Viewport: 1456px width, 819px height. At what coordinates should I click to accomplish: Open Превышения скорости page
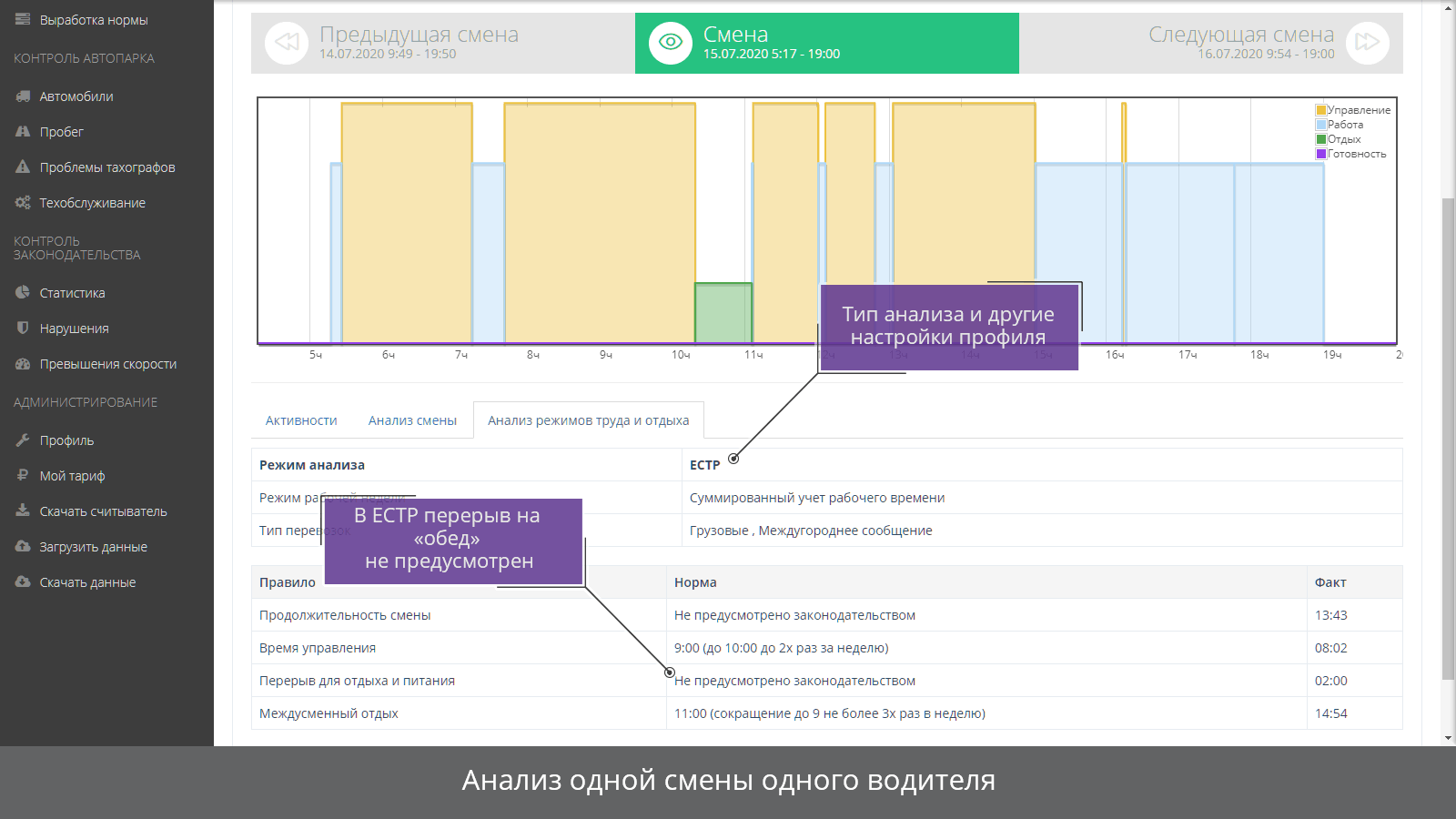click(106, 363)
